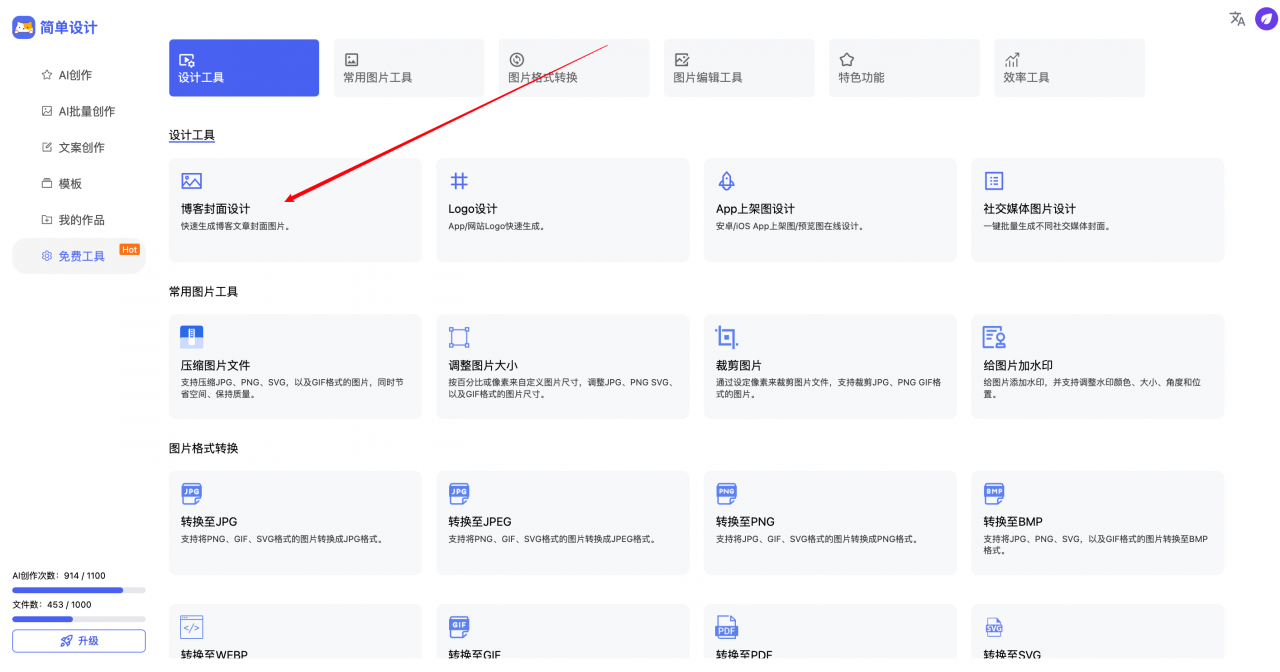The image size is (1280, 672).
Task: Click the 转换至BMP title text
Action: click(x=1013, y=522)
